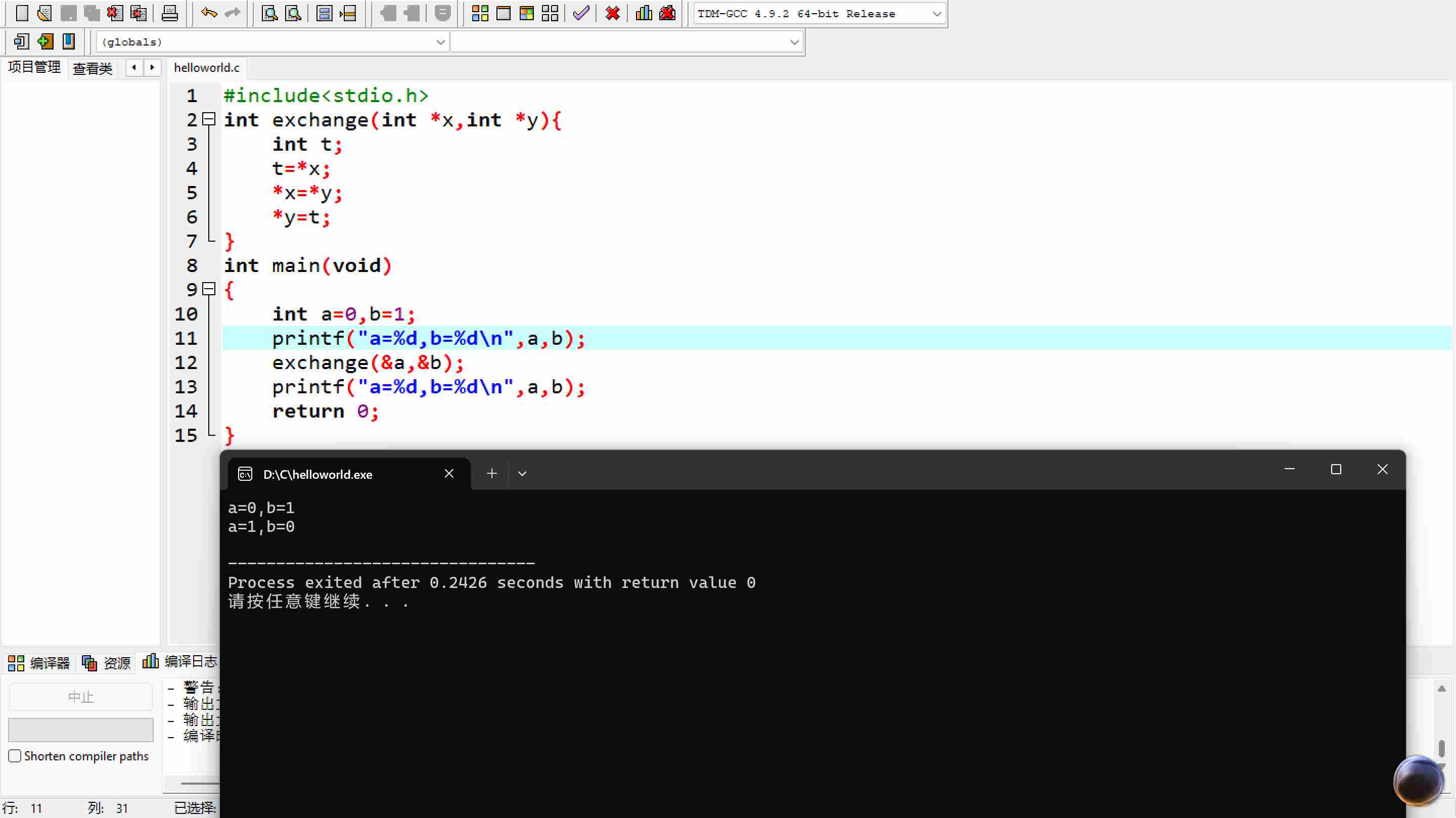Image resolution: width=1456 pixels, height=818 pixels.
Task: Open the terminal tab options chevron
Action: tap(522, 474)
